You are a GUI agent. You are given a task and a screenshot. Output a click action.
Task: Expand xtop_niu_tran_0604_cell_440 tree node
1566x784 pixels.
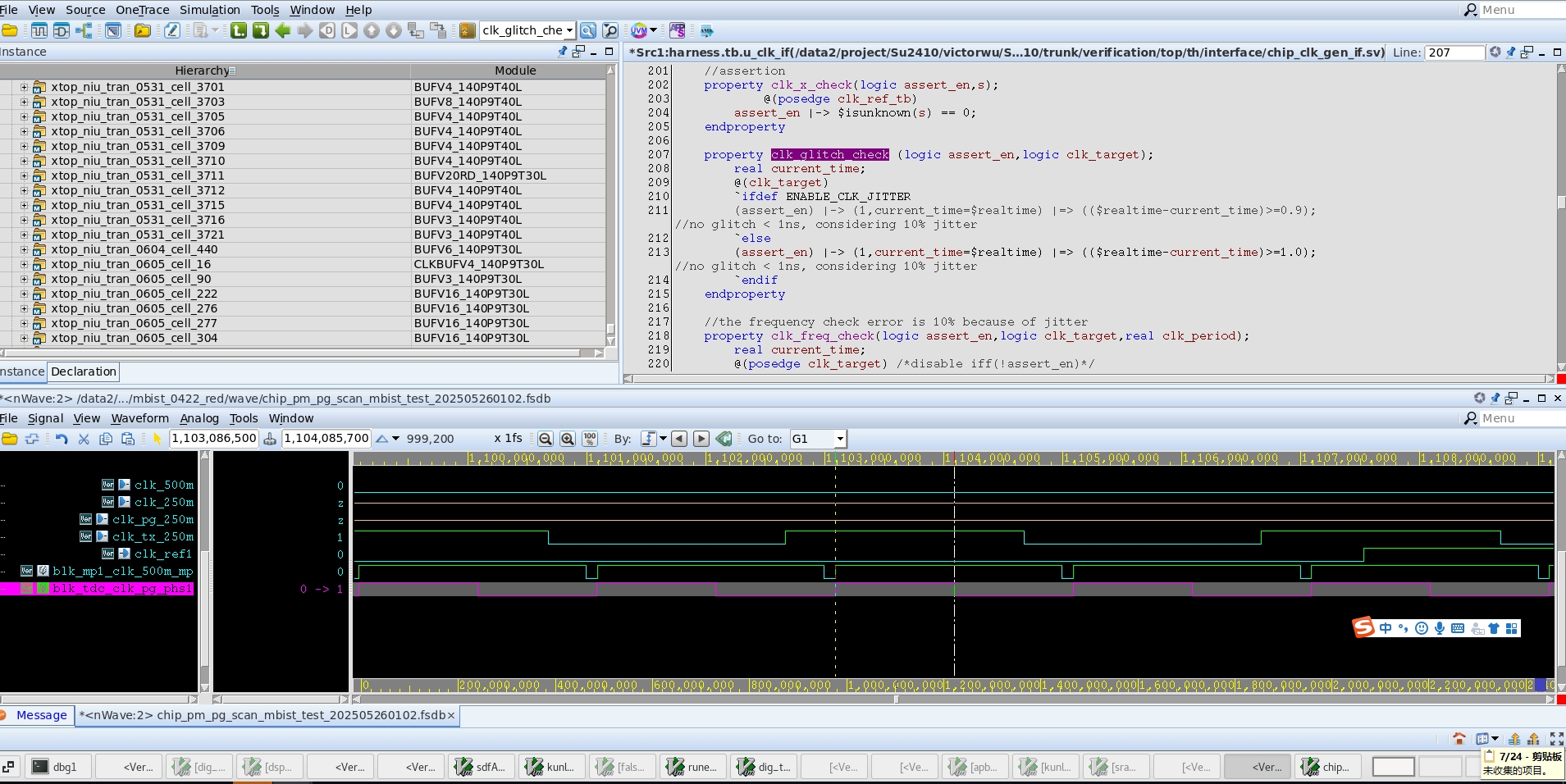pos(24,249)
